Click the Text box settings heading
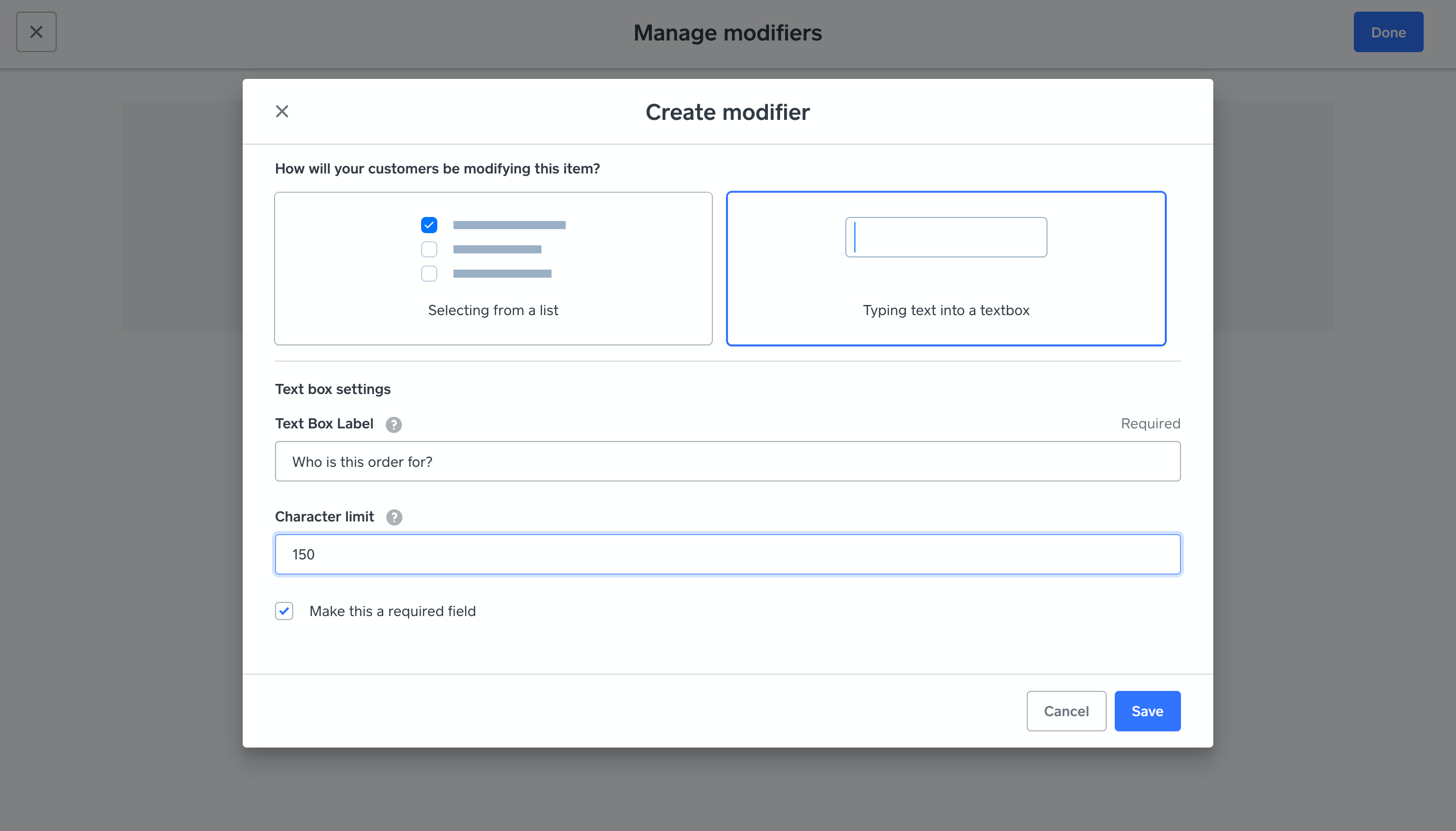 point(333,388)
